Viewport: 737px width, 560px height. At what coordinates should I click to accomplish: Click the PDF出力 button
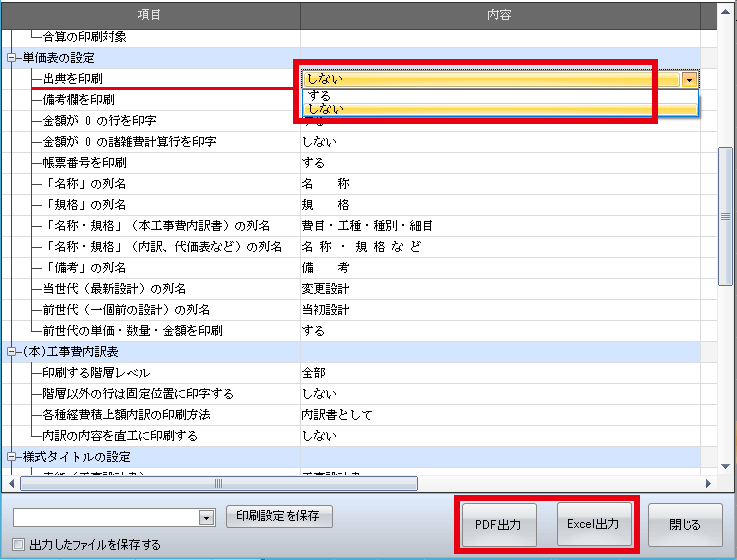pos(499,523)
